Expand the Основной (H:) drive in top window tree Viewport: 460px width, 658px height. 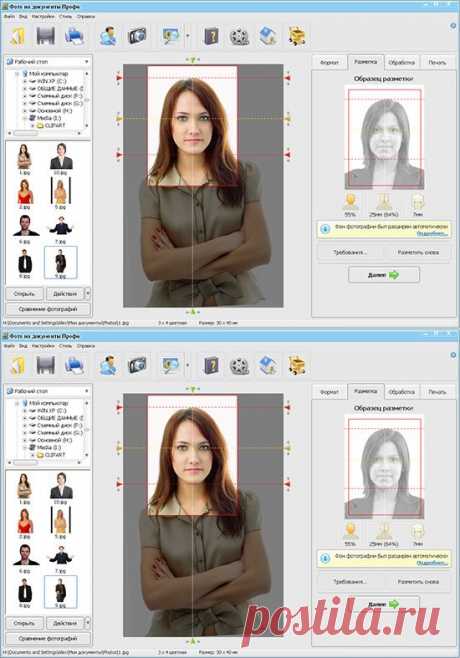point(25,111)
